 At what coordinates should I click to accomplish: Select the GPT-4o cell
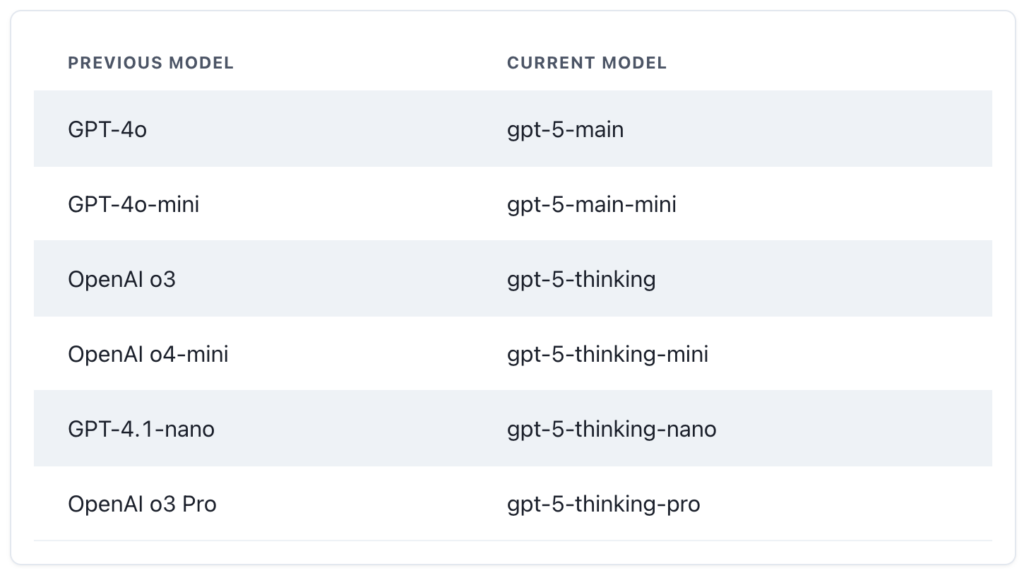[x=107, y=129]
